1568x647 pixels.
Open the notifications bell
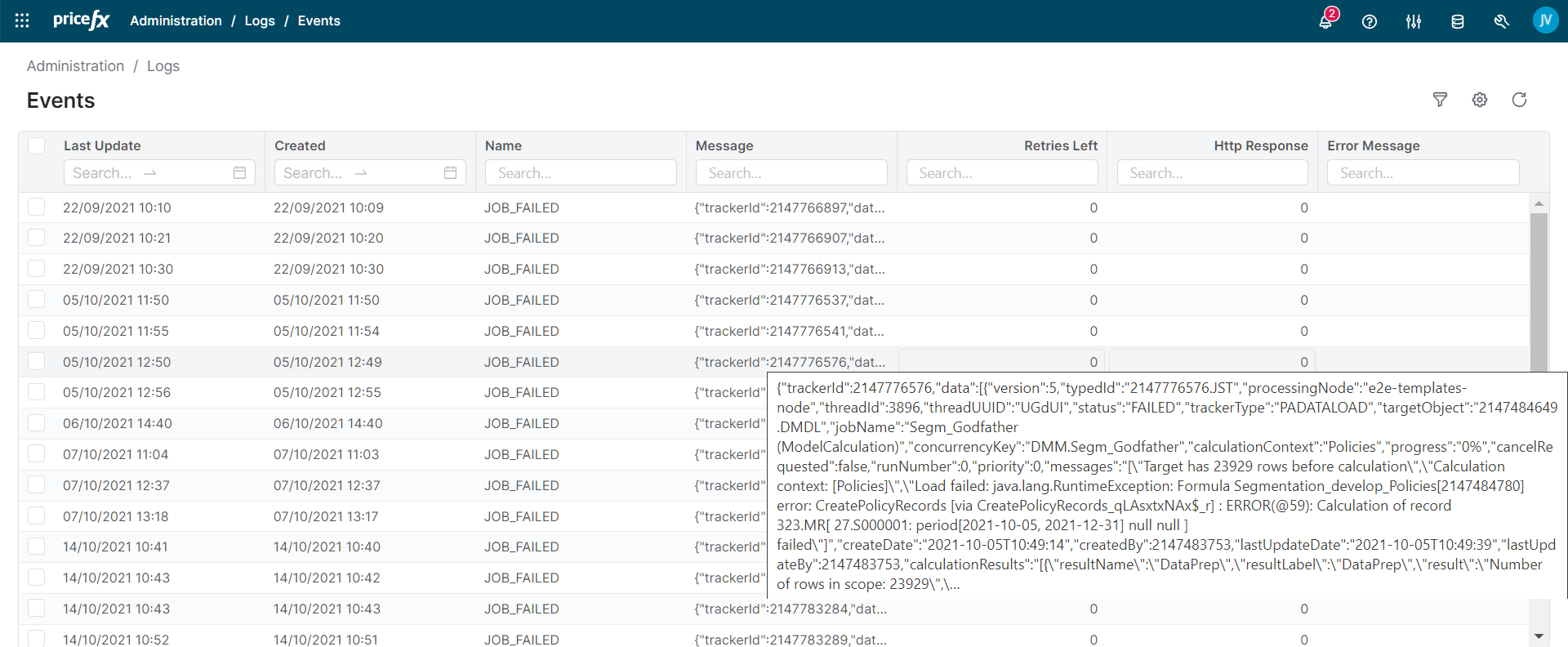(x=1325, y=21)
